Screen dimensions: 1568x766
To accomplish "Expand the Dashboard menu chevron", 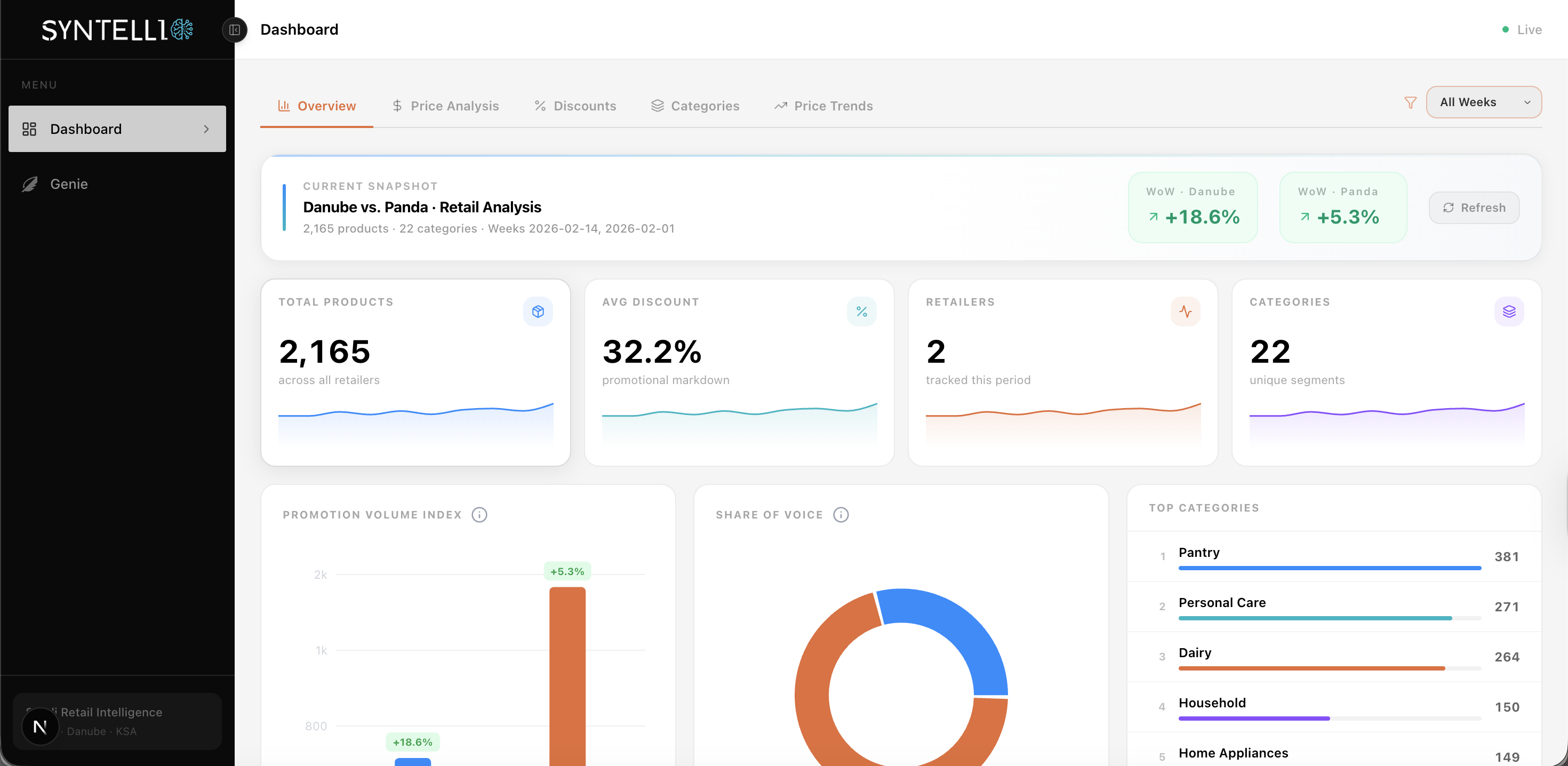I will (206, 129).
